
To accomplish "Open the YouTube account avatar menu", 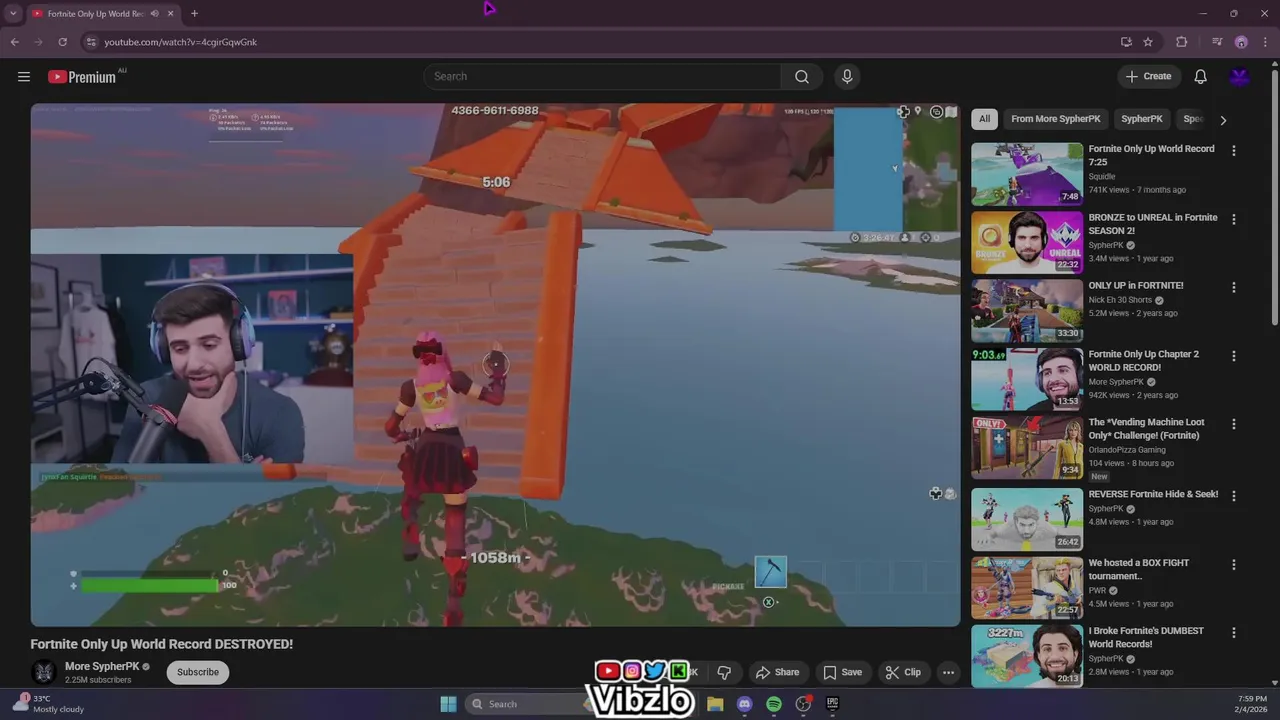I will click(1240, 77).
